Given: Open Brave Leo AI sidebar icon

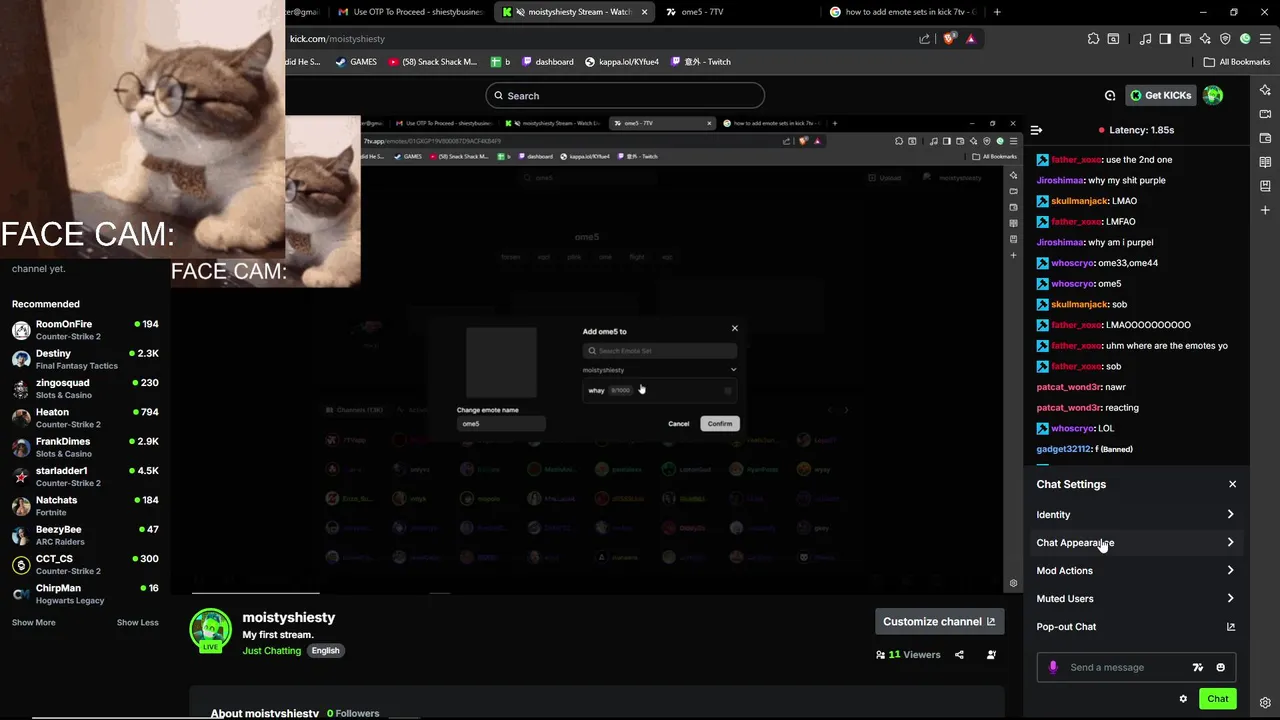Looking at the screenshot, I should [x=1265, y=90].
